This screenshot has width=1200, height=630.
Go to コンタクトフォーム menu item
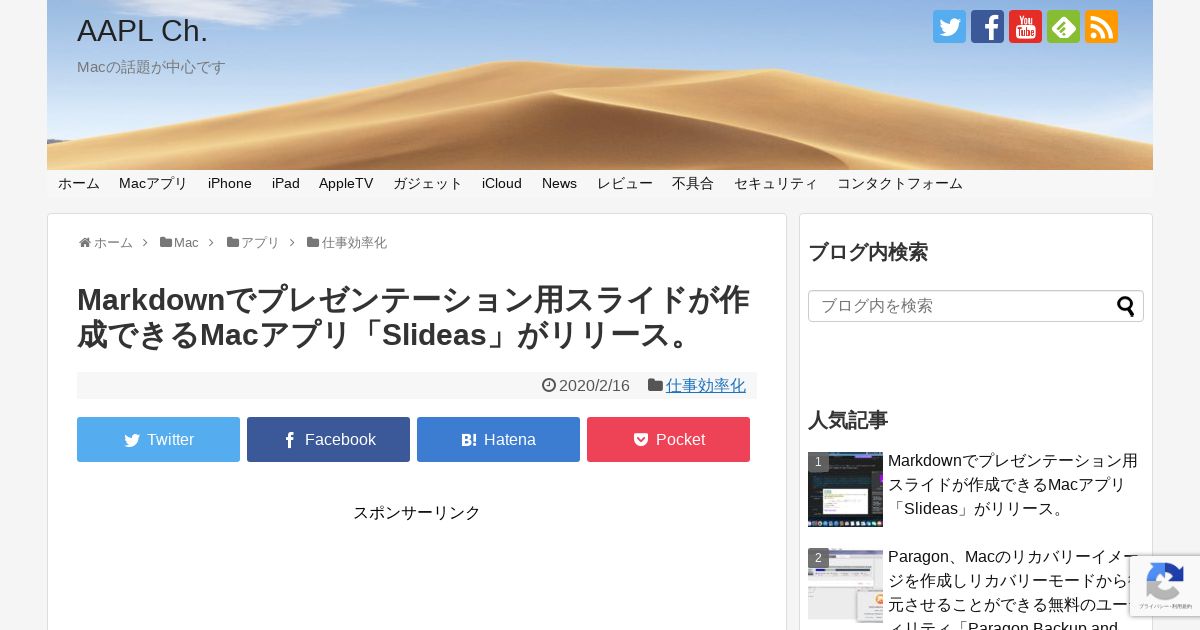coord(900,183)
